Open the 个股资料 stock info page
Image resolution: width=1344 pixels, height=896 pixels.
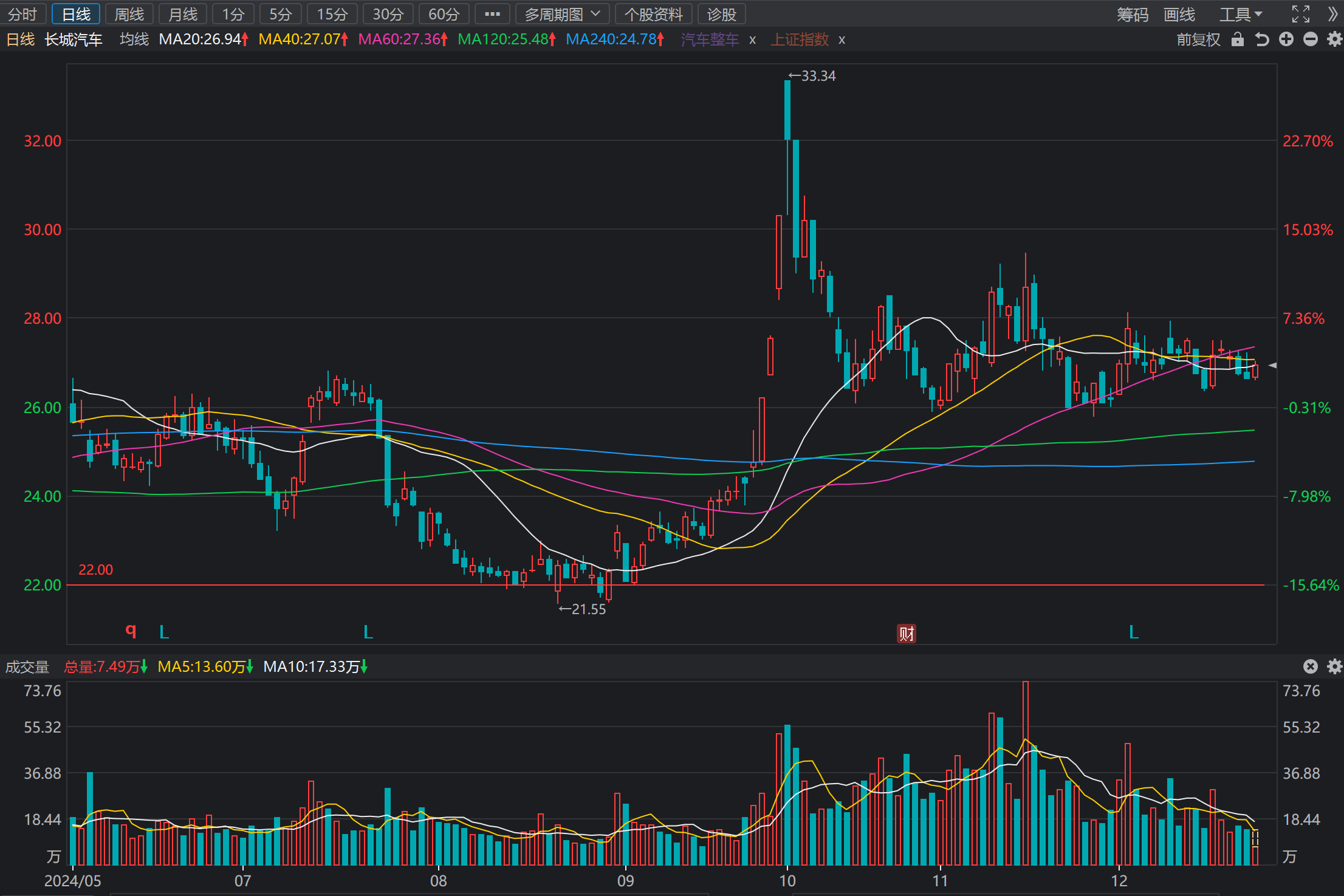click(x=653, y=14)
